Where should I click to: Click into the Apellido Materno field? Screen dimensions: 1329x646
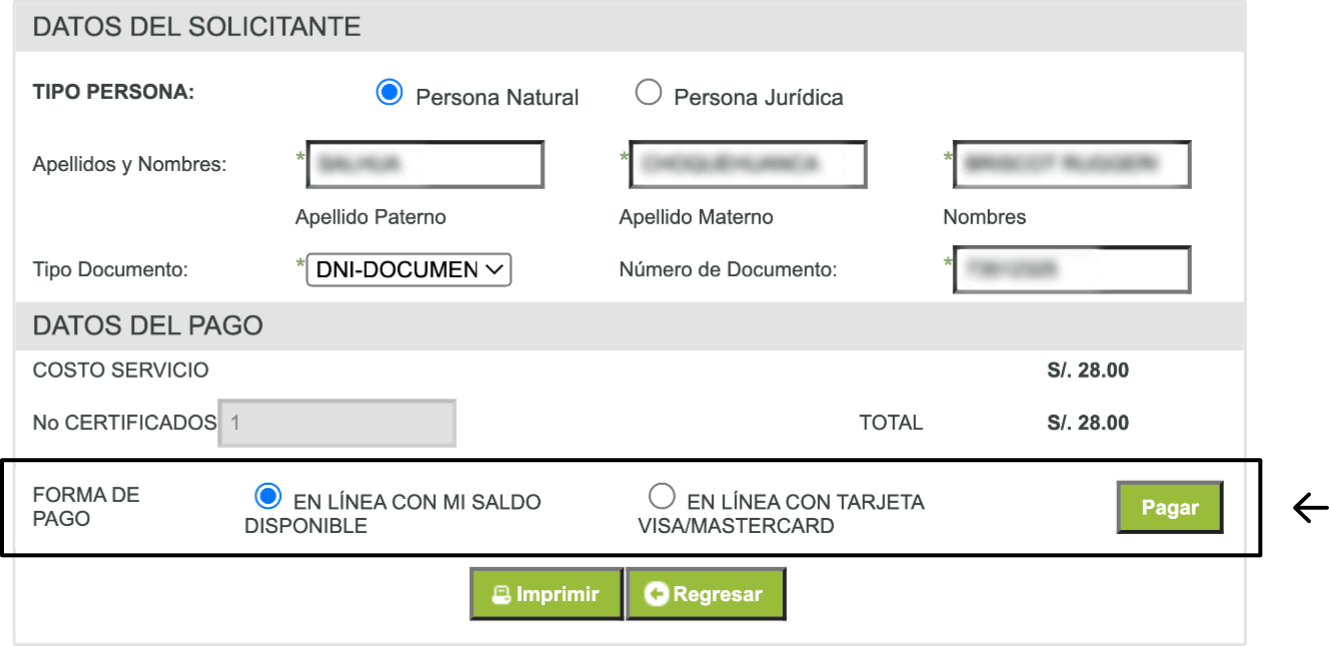[x=748, y=165]
